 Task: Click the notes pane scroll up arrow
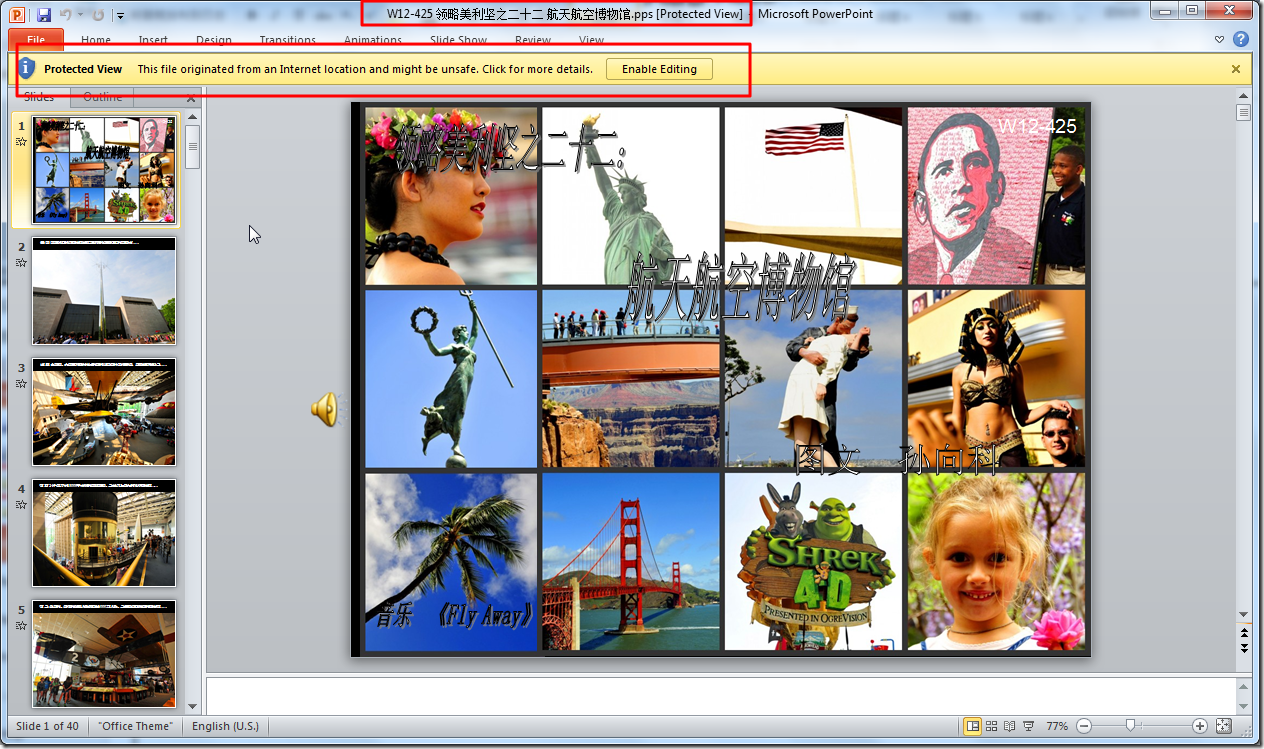1244,685
